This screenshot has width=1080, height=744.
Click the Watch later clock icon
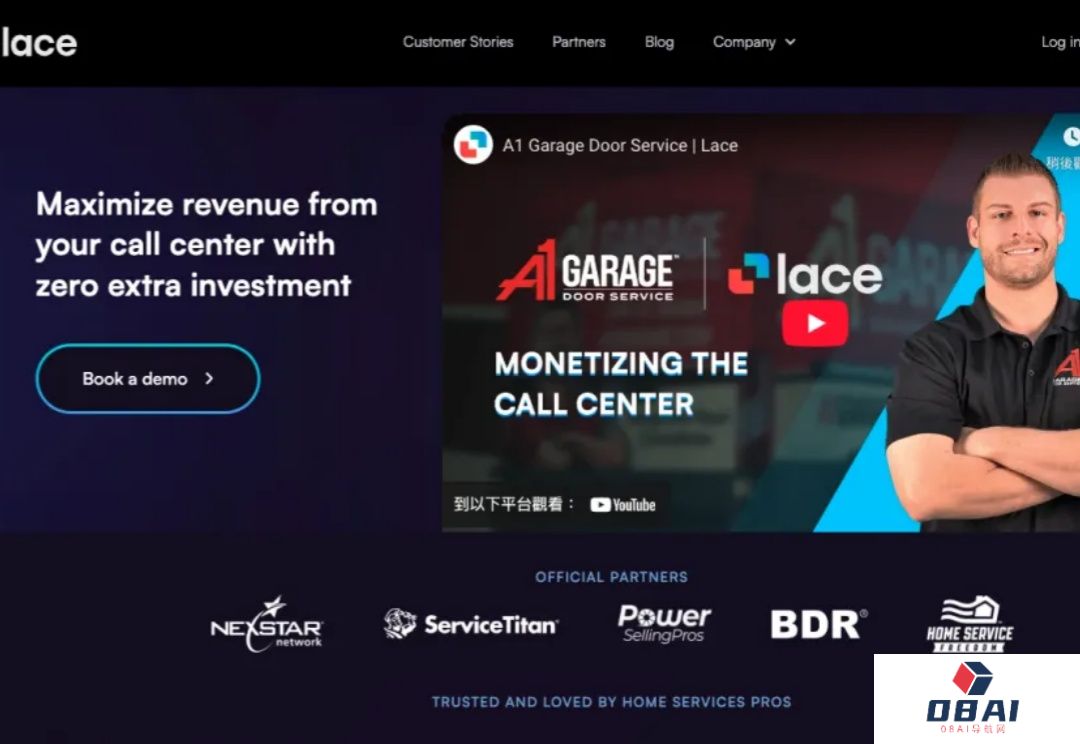(1070, 136)
